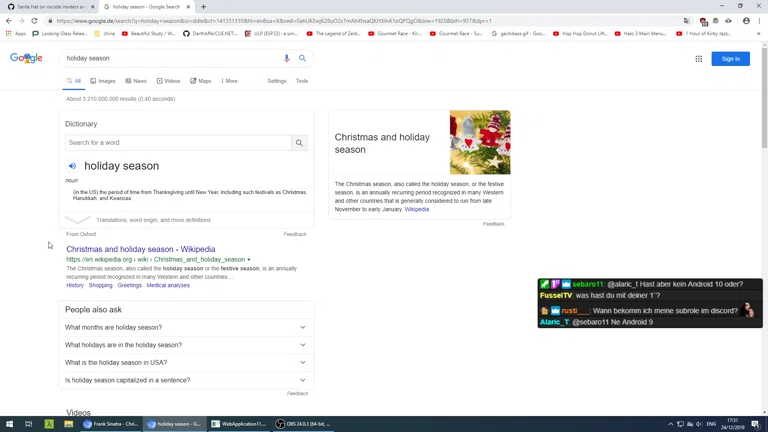This screenshot has width=768, height=432.
Task: Switch to the Images search tab
Action: tap(103, 81)
